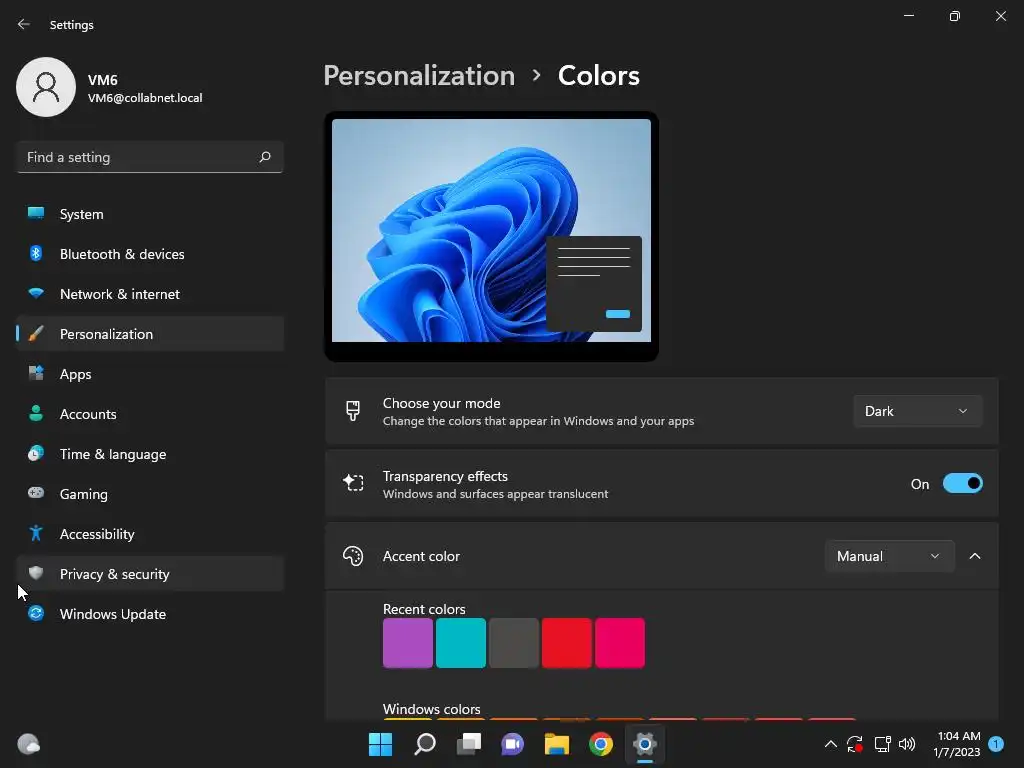1024x768 pixels.
Task: Select Apps in the sidebar
Action: point(150,374)
